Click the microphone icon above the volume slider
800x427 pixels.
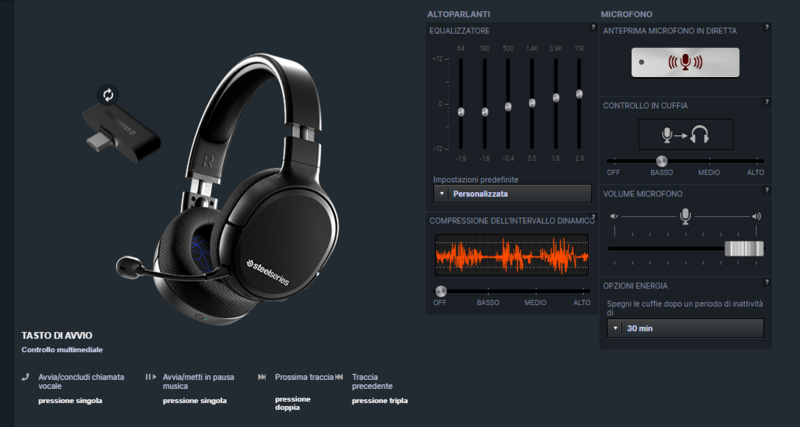click(685, 216)
